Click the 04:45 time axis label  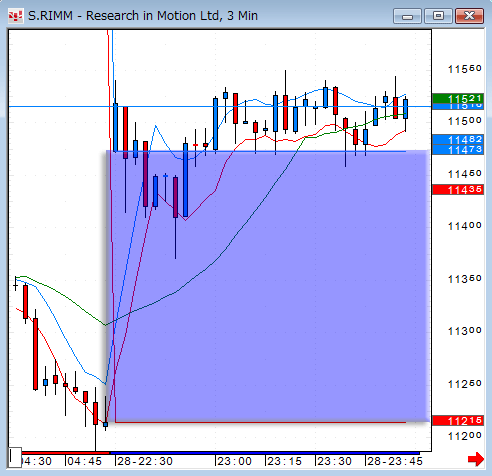85,461
